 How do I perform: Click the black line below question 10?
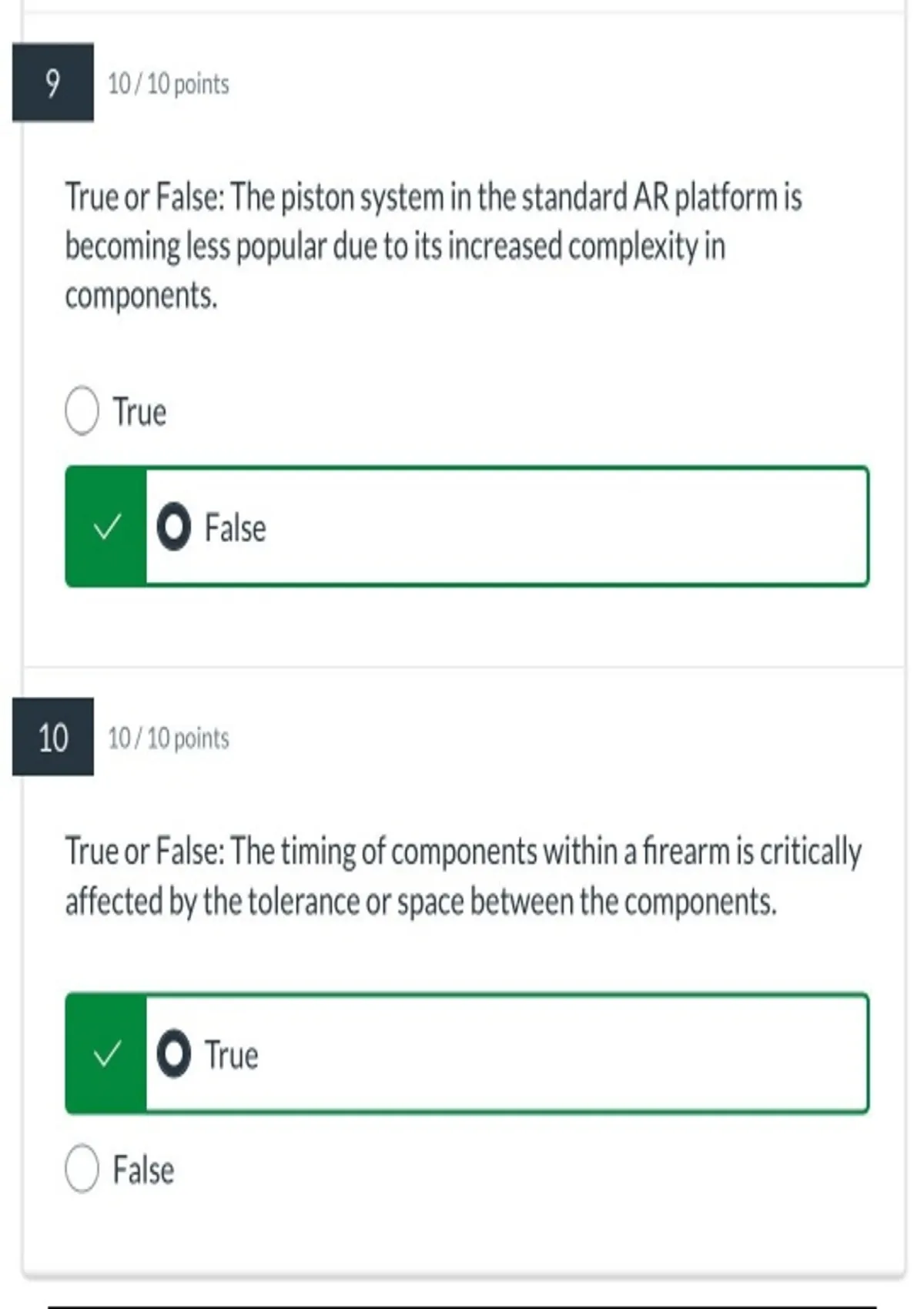pyautogui.click(x=462, y=1307)
